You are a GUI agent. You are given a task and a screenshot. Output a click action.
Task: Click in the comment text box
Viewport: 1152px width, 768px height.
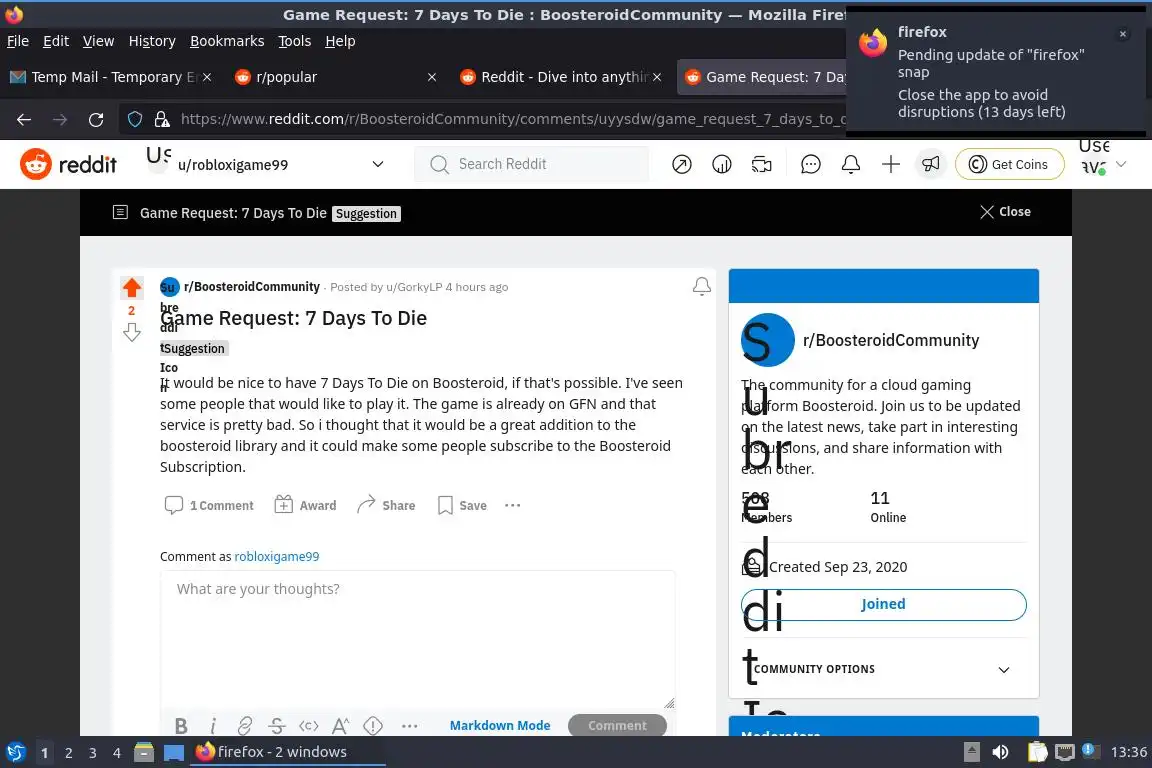pos(417,639)
